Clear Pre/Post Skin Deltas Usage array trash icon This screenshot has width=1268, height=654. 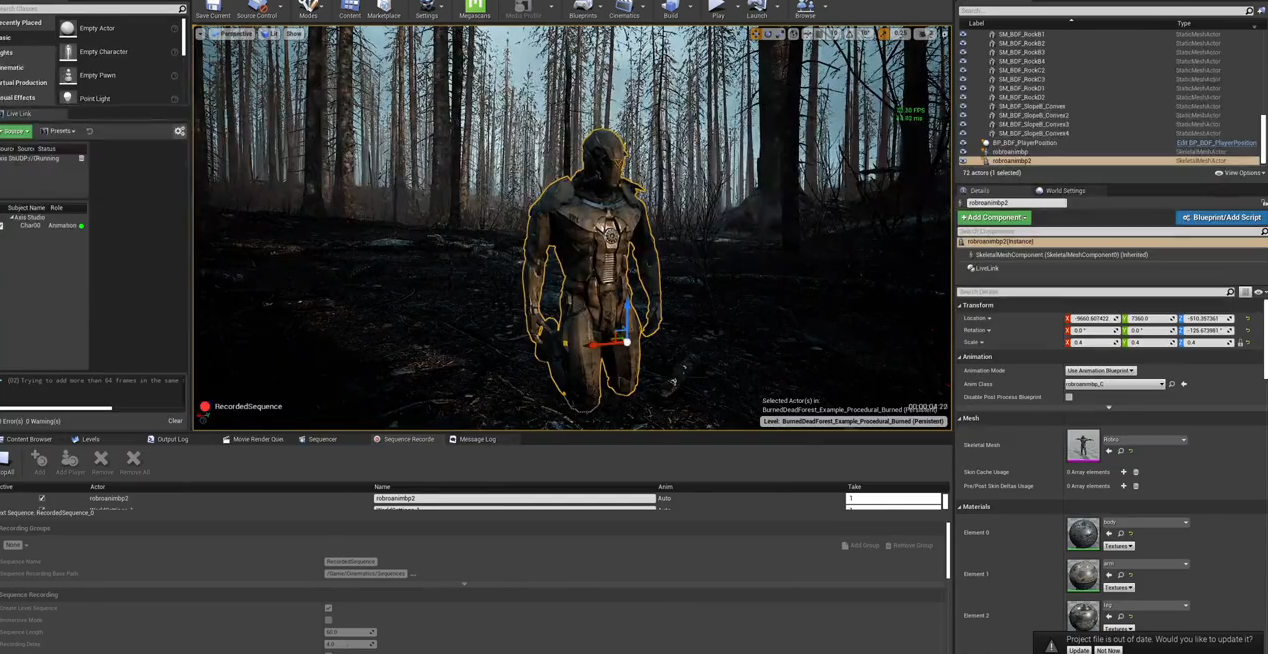pos(1136,486)
